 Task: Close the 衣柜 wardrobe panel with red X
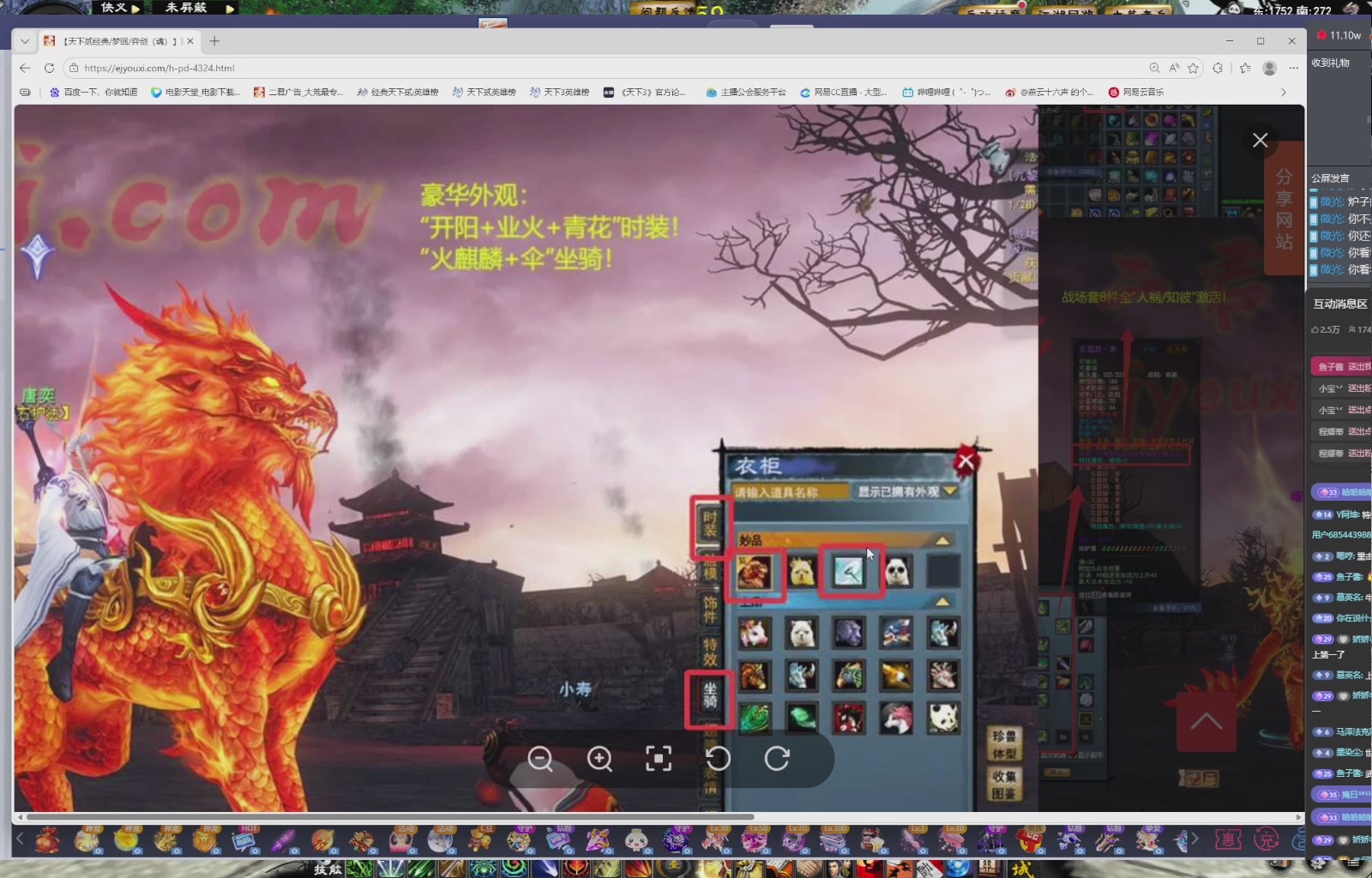966,461
